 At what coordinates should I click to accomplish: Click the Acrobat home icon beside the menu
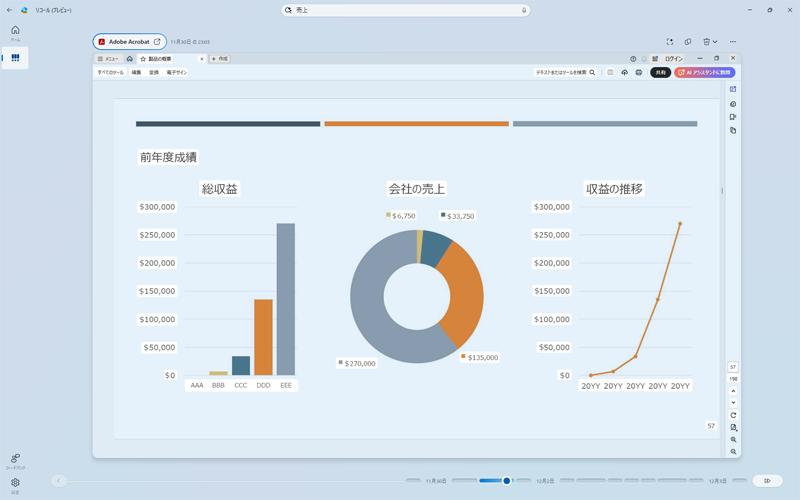[129, 59]
